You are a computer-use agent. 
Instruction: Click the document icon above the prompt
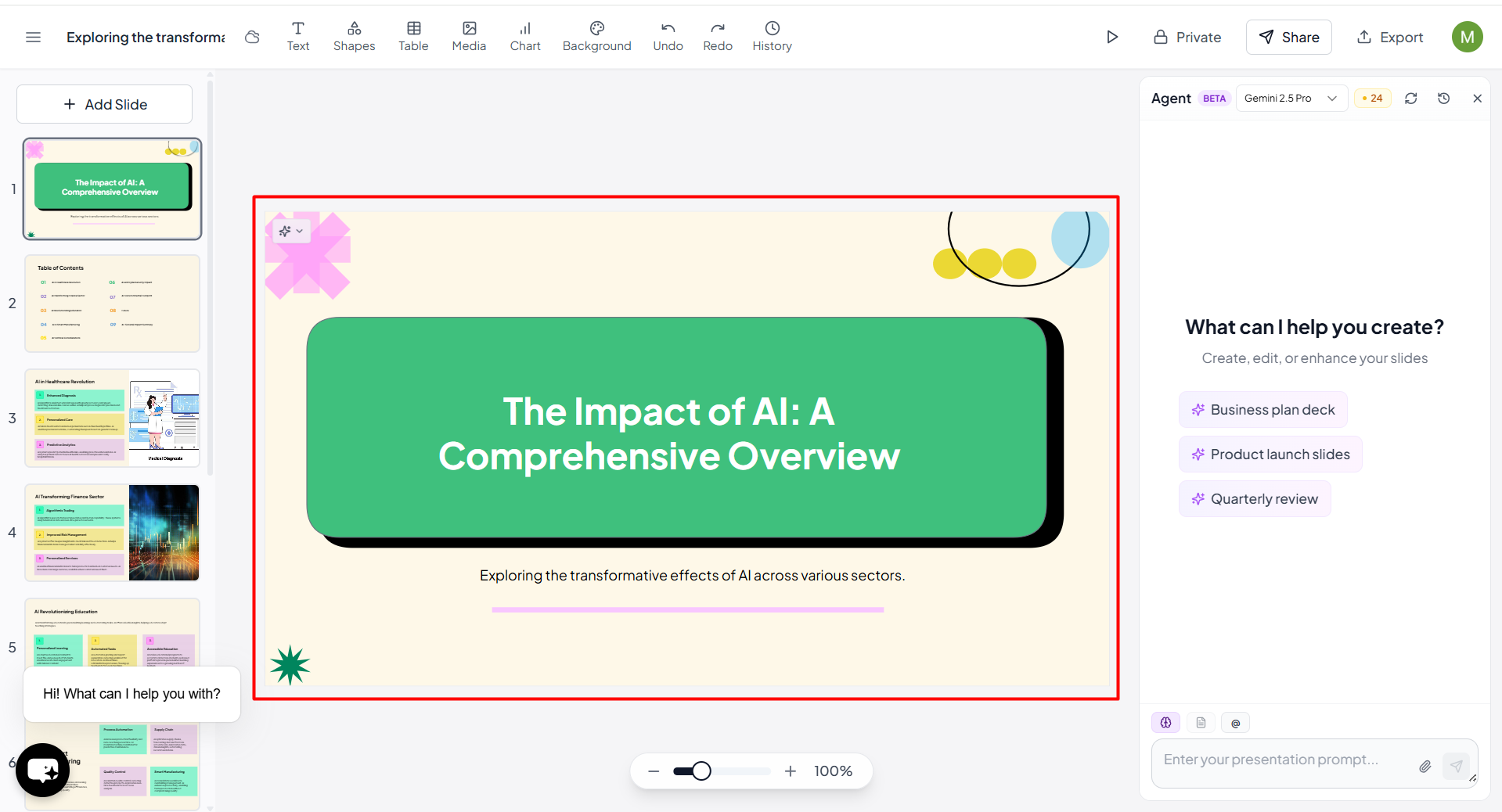(1201, 723)
